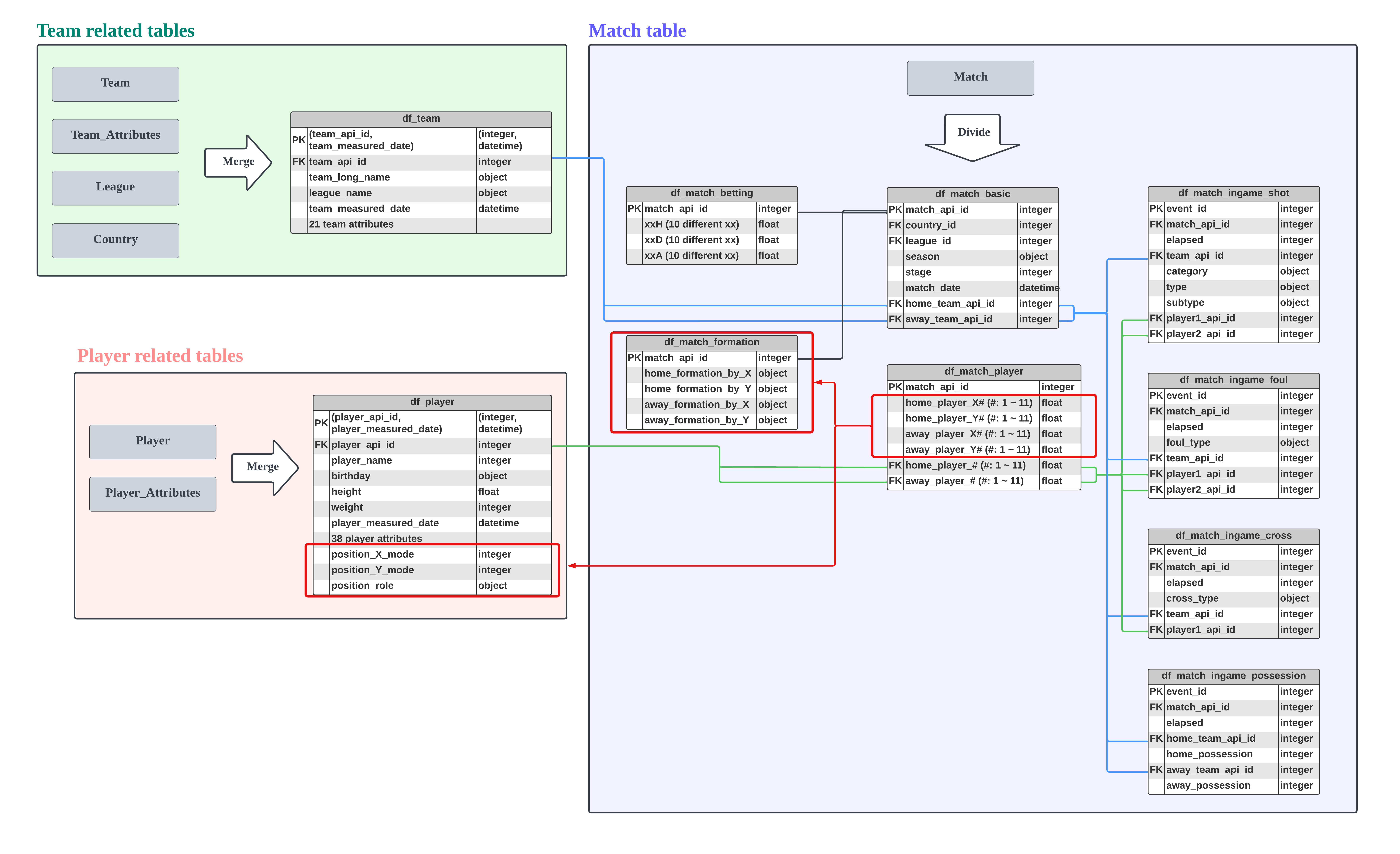Click the 'Team related tables' heading

click(115, 31)
